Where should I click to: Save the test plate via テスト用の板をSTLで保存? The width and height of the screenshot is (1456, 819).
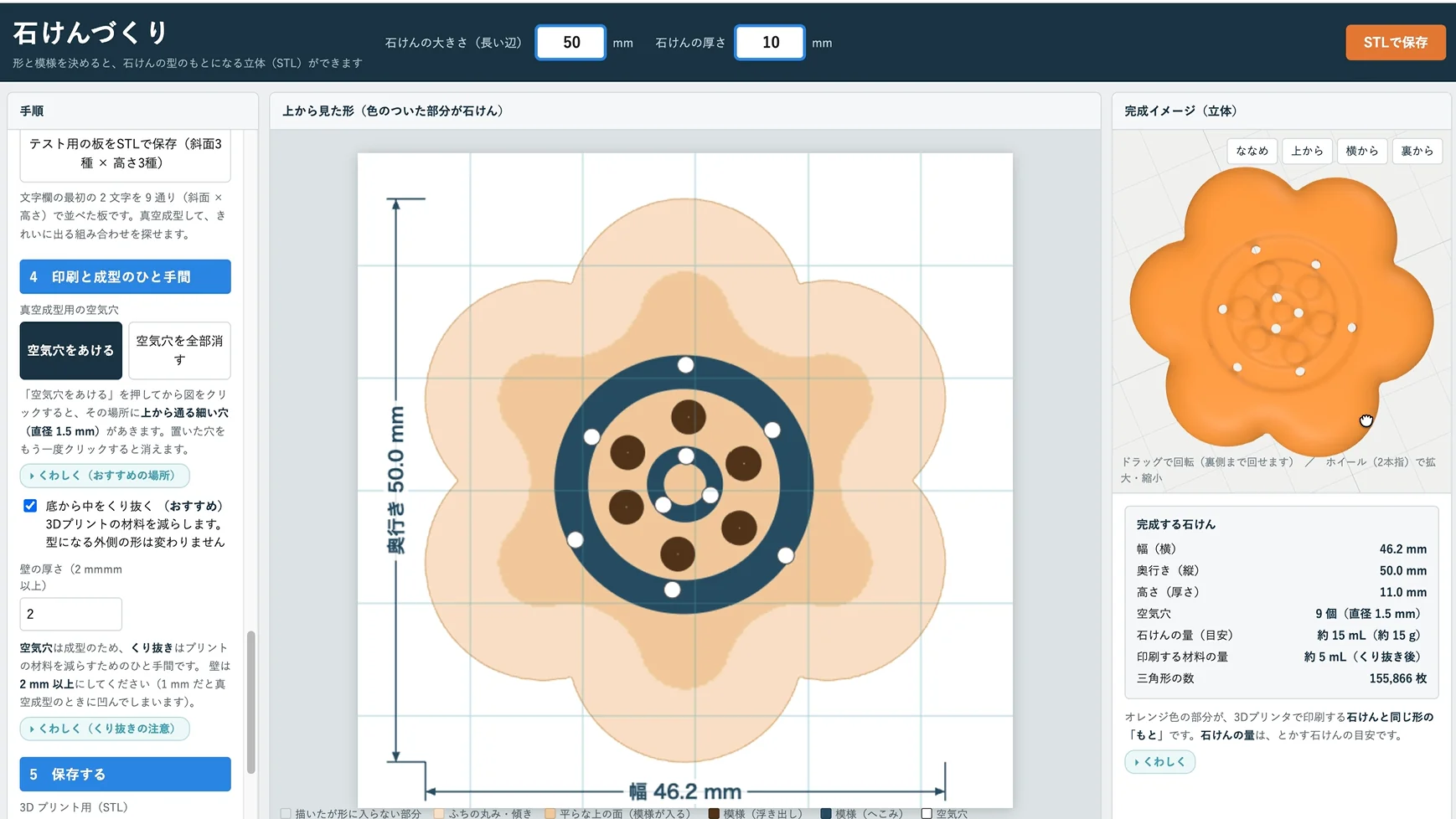[x=126, y=154]
